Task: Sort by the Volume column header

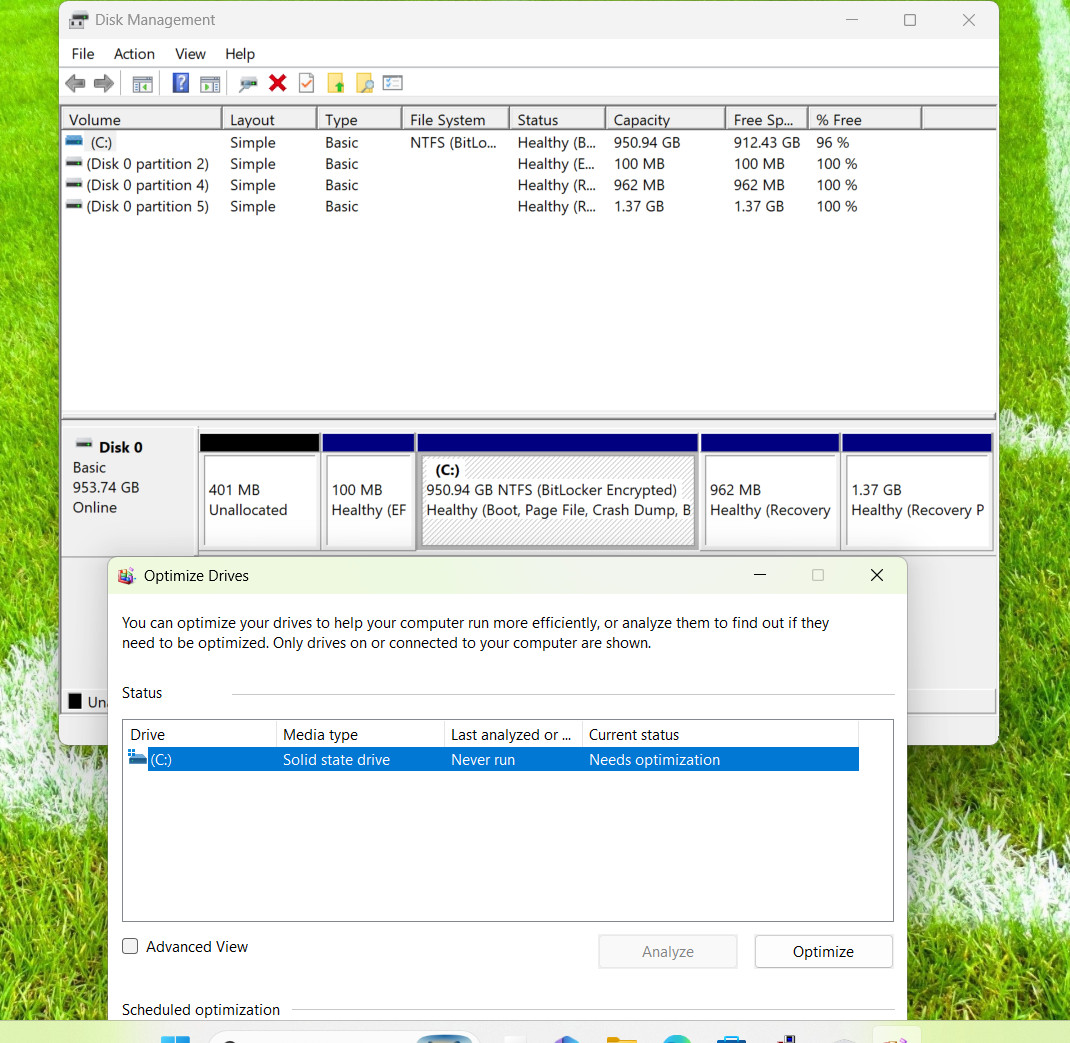Action: tap(142, 119)
